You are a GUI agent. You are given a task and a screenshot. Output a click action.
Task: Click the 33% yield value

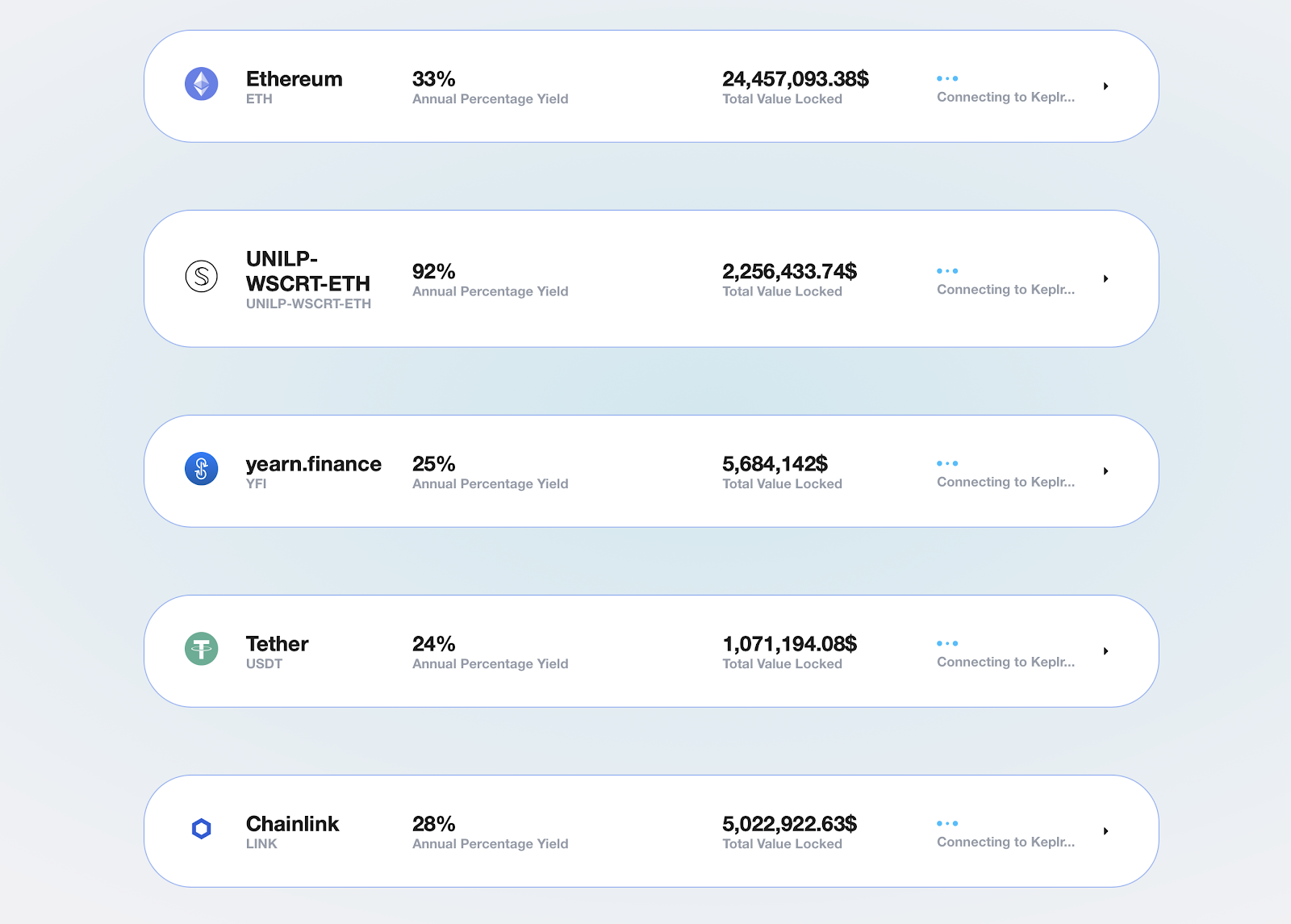[434, 79]
